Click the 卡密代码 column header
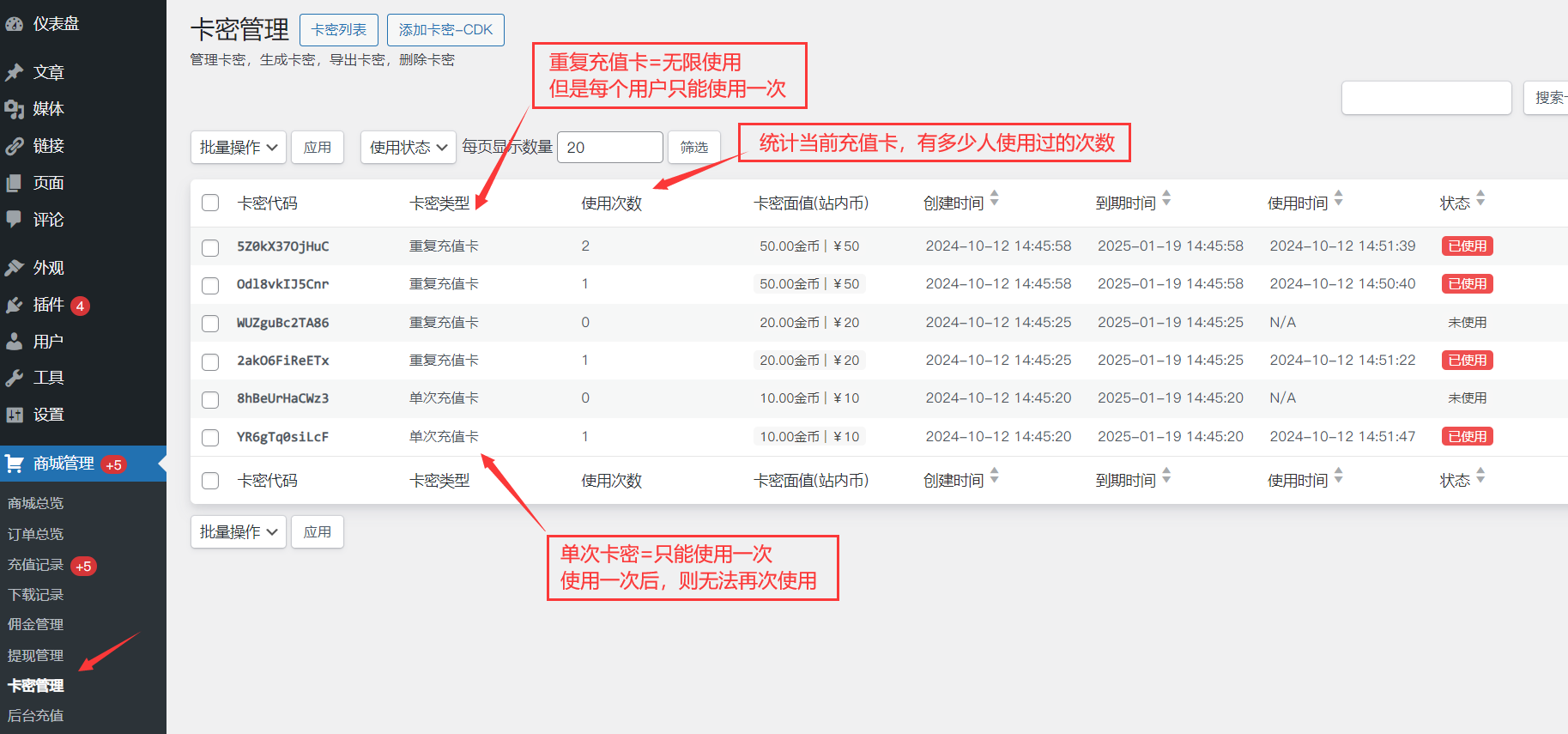 [x=268, y=203]
